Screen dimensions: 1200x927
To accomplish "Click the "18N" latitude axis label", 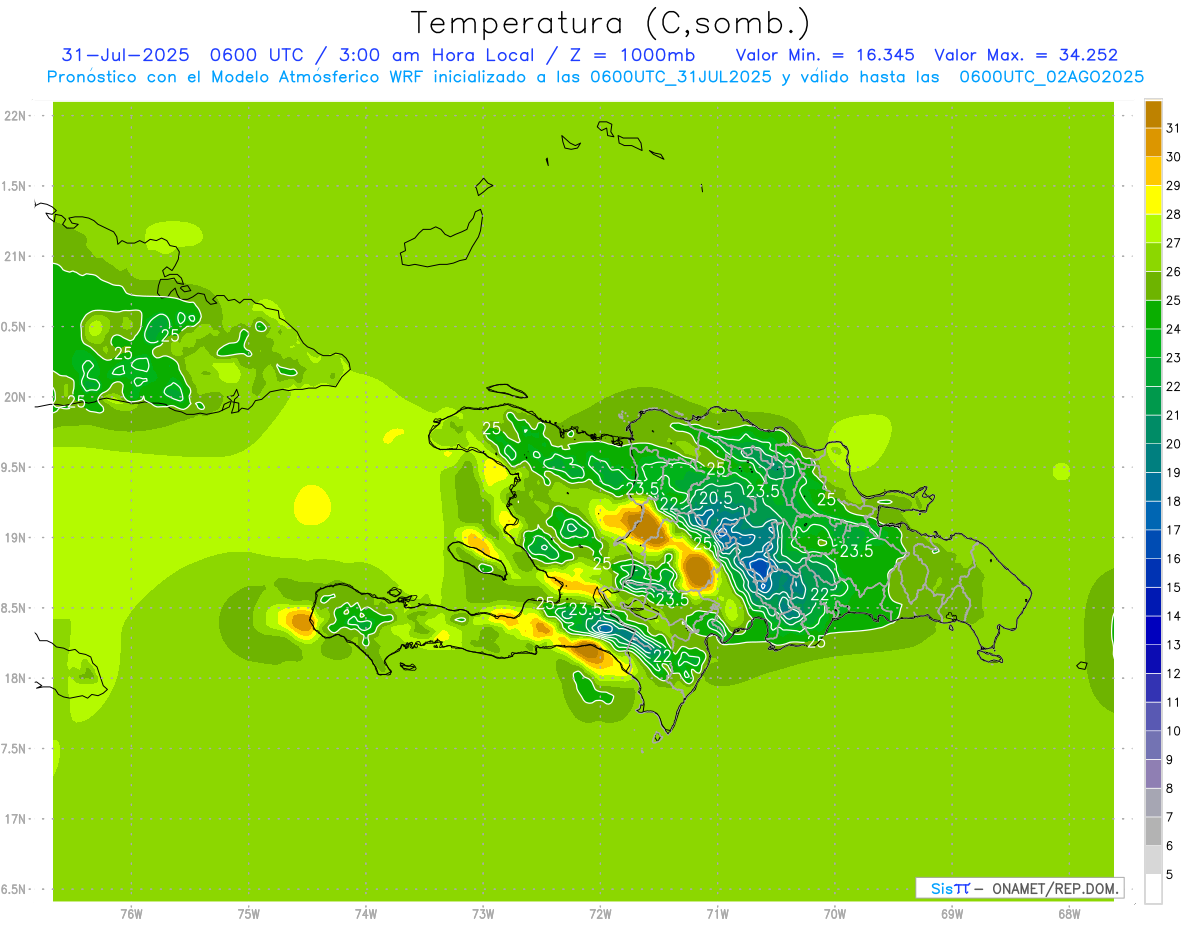I will pos(15,679).
